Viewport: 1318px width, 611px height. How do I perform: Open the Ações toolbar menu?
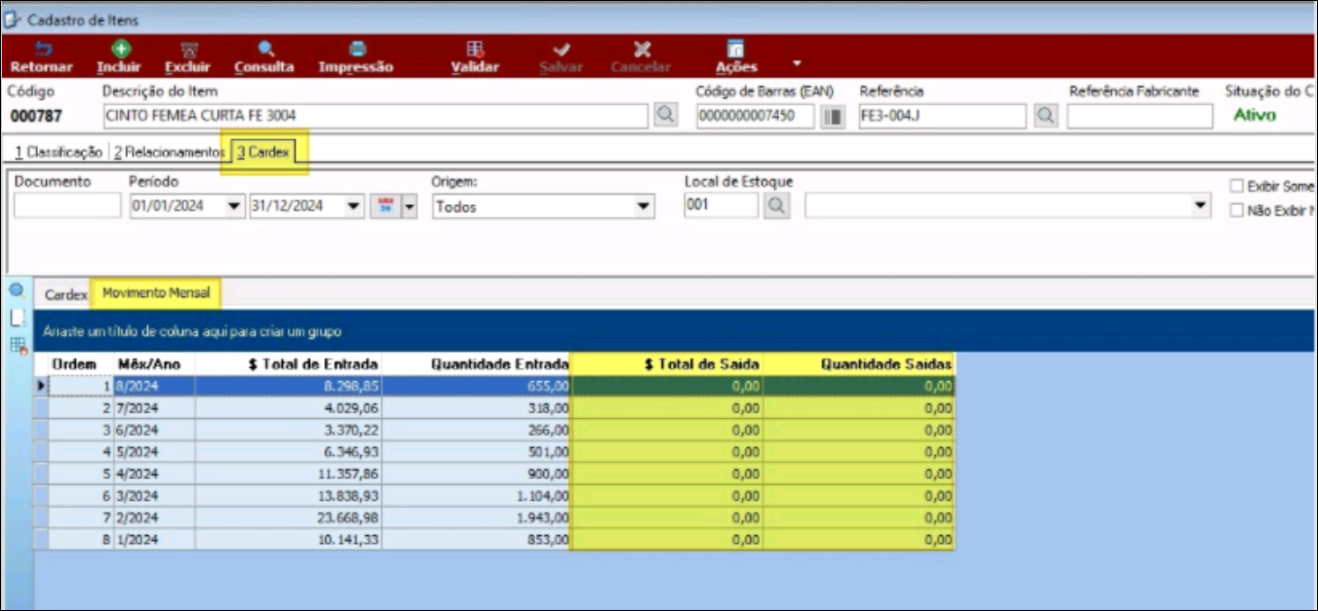(737, 57)
